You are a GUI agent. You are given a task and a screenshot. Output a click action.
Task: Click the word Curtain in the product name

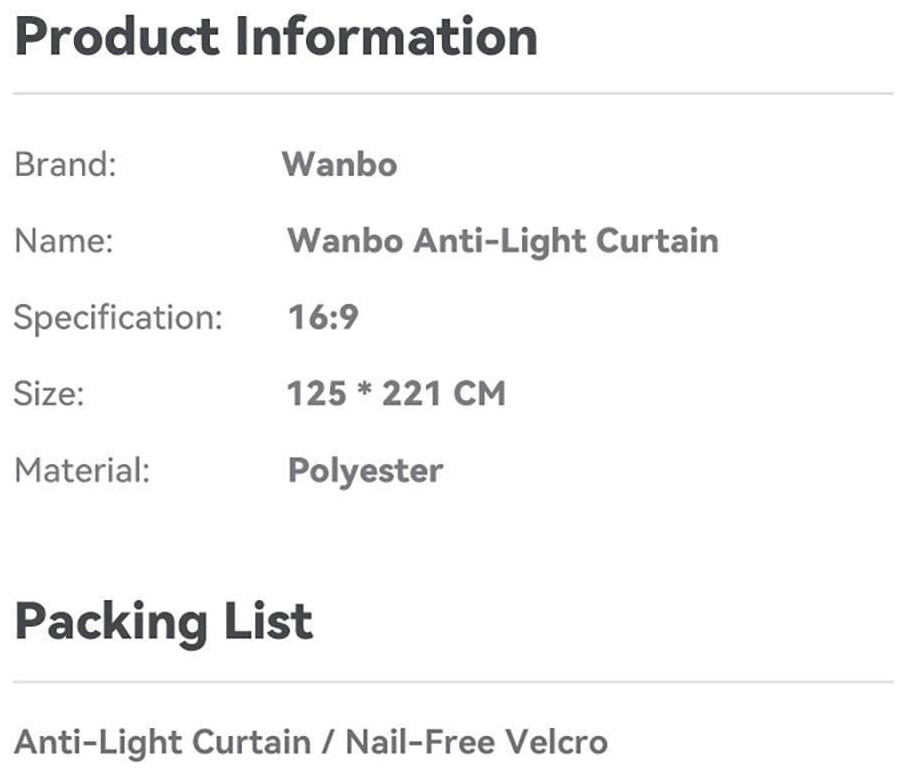click(657, 241)
